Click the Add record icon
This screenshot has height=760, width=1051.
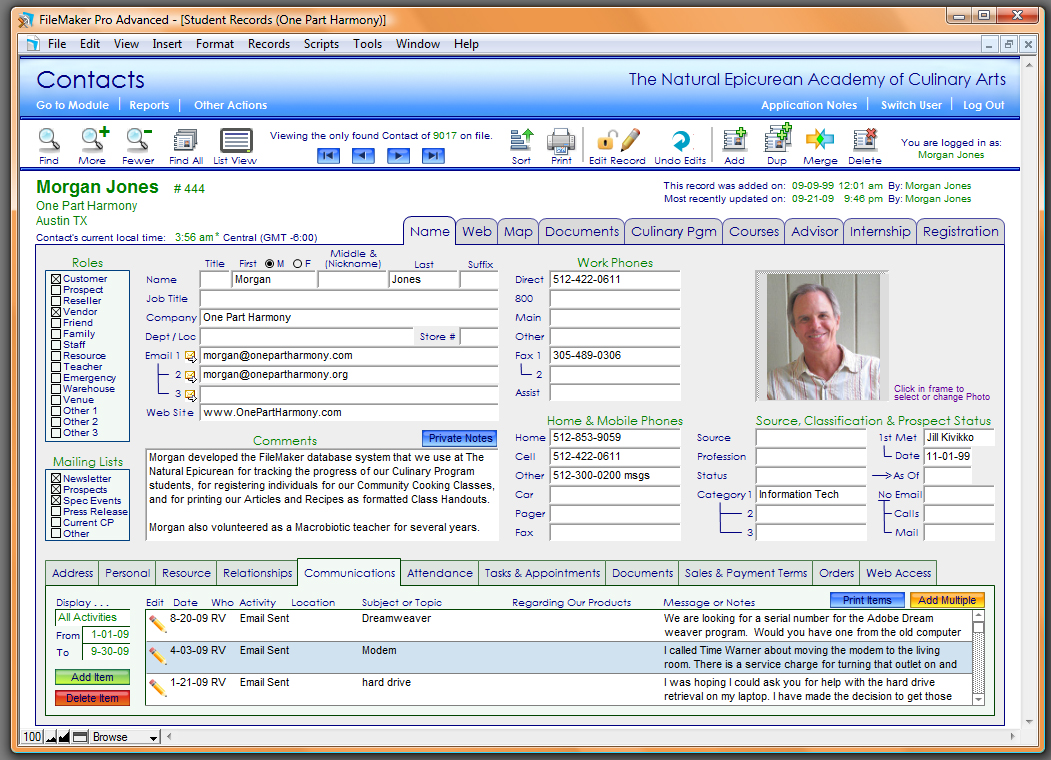point(735,140)
